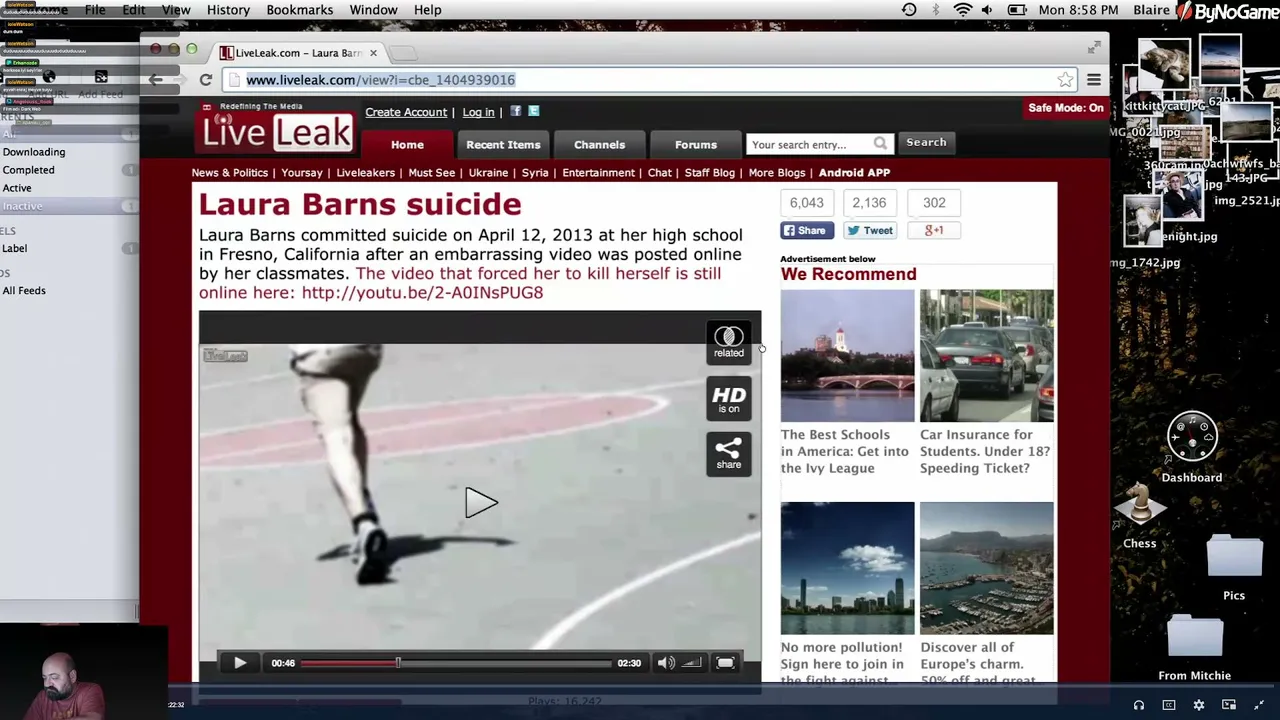Open the Window menu in the menu bar
1280x720 pixels.
click(x=373, y=10)
